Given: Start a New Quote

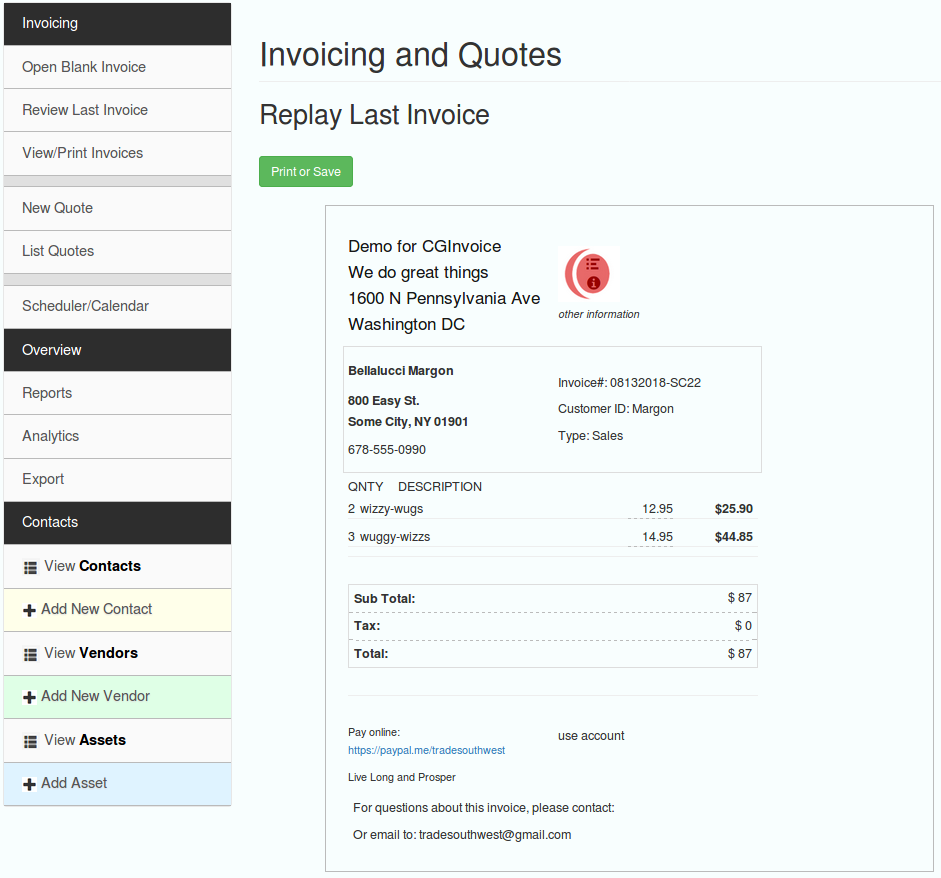Looking at the screenshot, I should click(x=57, y=208).
